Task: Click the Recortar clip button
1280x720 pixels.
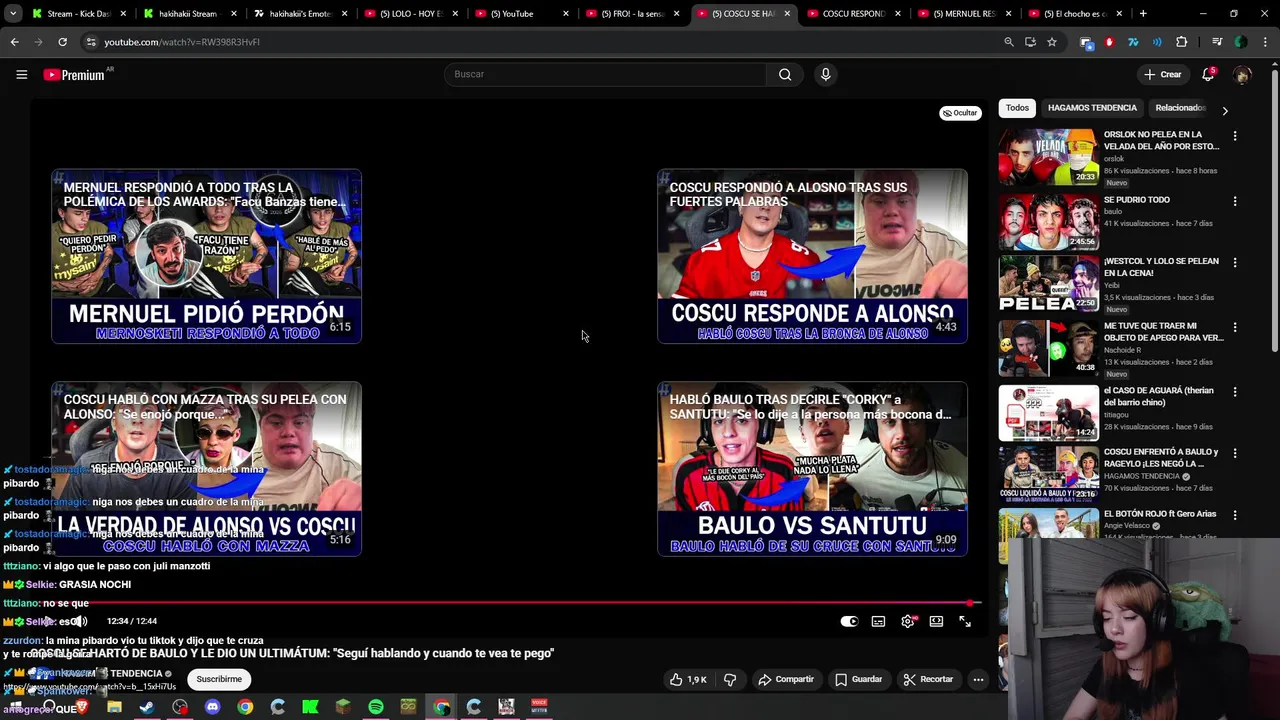Action: pyautogui.click(x=929, y=679)
